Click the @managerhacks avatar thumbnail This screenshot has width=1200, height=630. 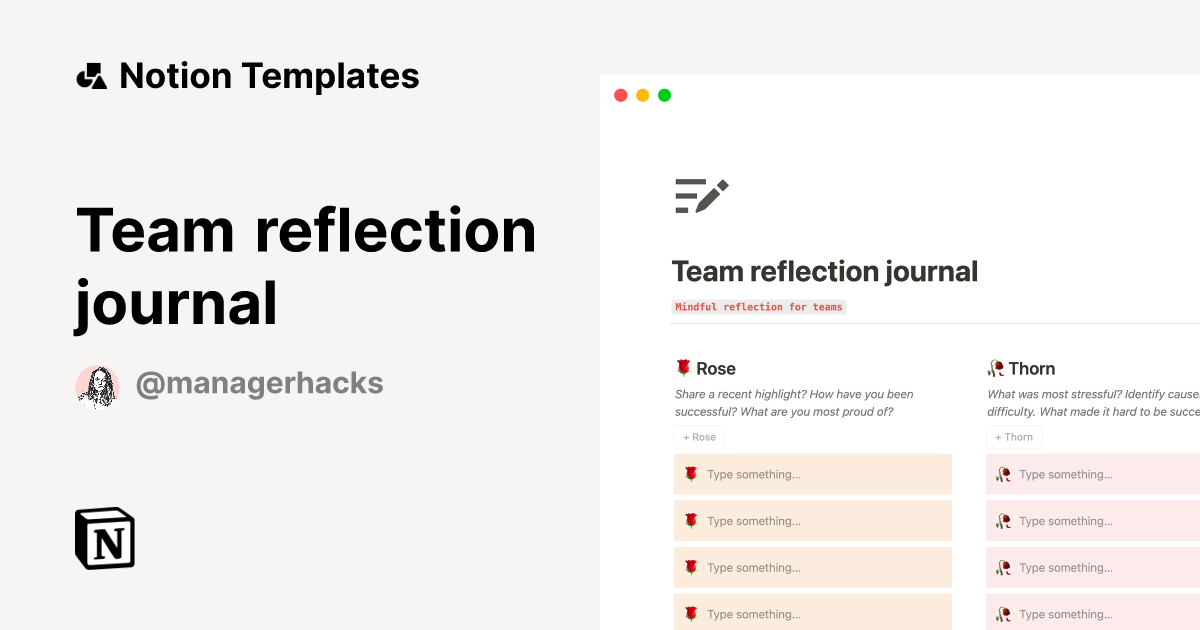pos(97,383)
